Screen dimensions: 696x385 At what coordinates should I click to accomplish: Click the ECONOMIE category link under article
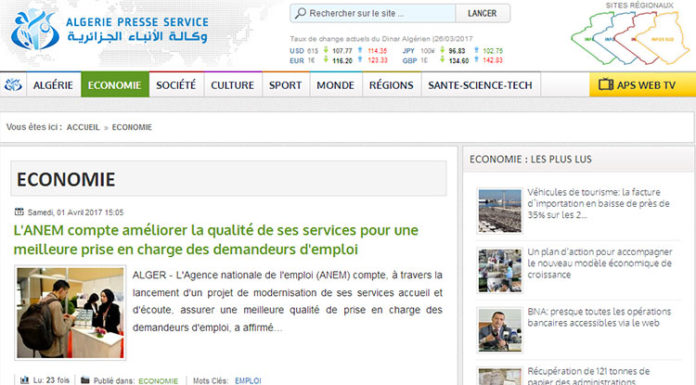(158, 381)
